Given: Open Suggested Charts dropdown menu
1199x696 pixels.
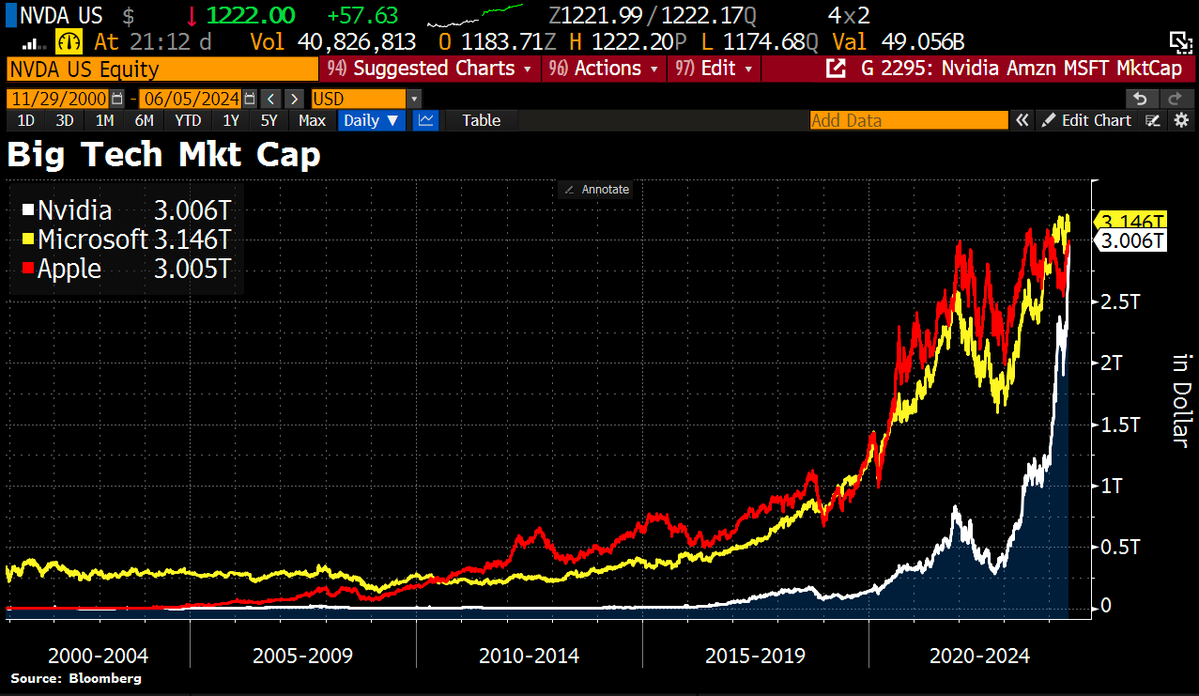Looking at the screenshot, I should [x=430, y=69].
